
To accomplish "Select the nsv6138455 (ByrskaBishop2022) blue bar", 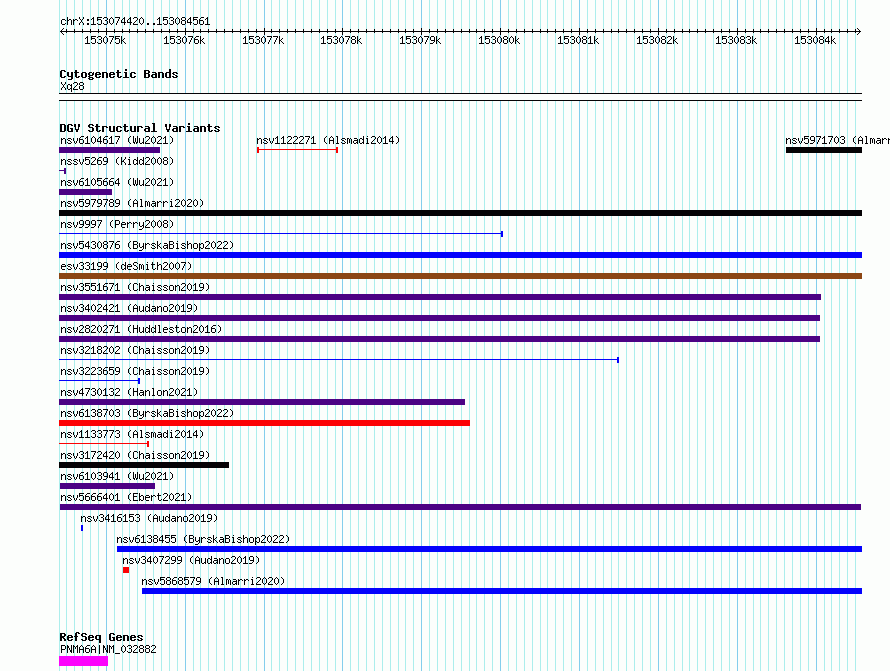I will [x=489, y=549].
